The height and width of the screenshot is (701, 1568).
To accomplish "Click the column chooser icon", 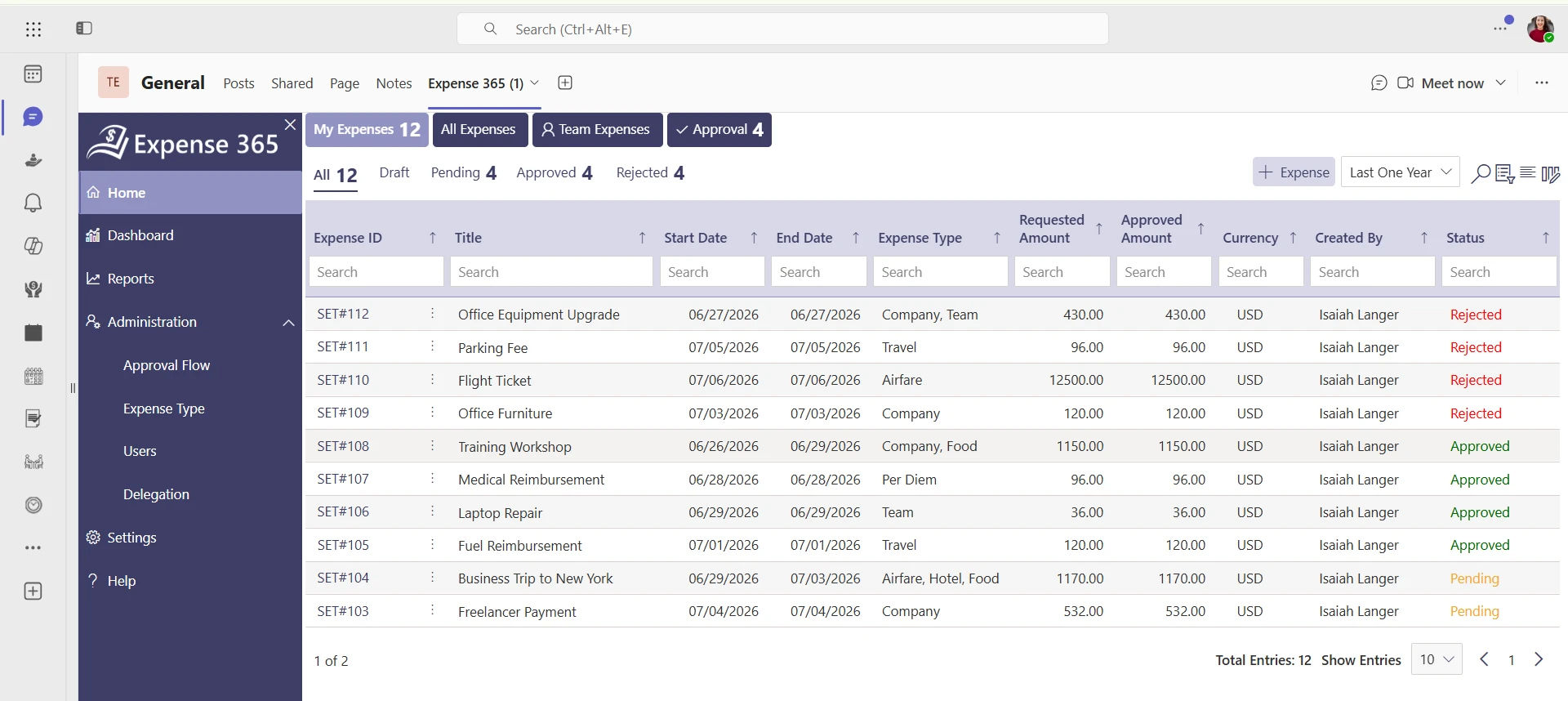I will click(x=1550, y=173).
